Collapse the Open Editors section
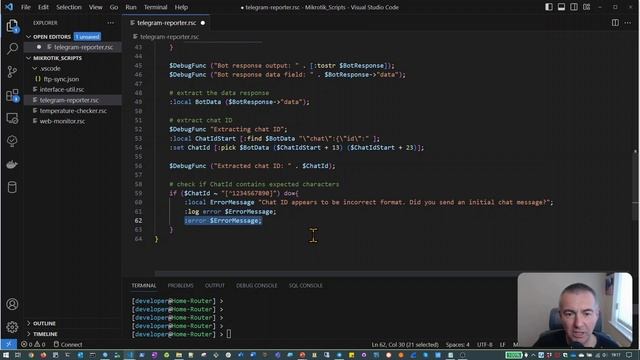This screenshot has width=640, height=360. click(x=29, y=37)
